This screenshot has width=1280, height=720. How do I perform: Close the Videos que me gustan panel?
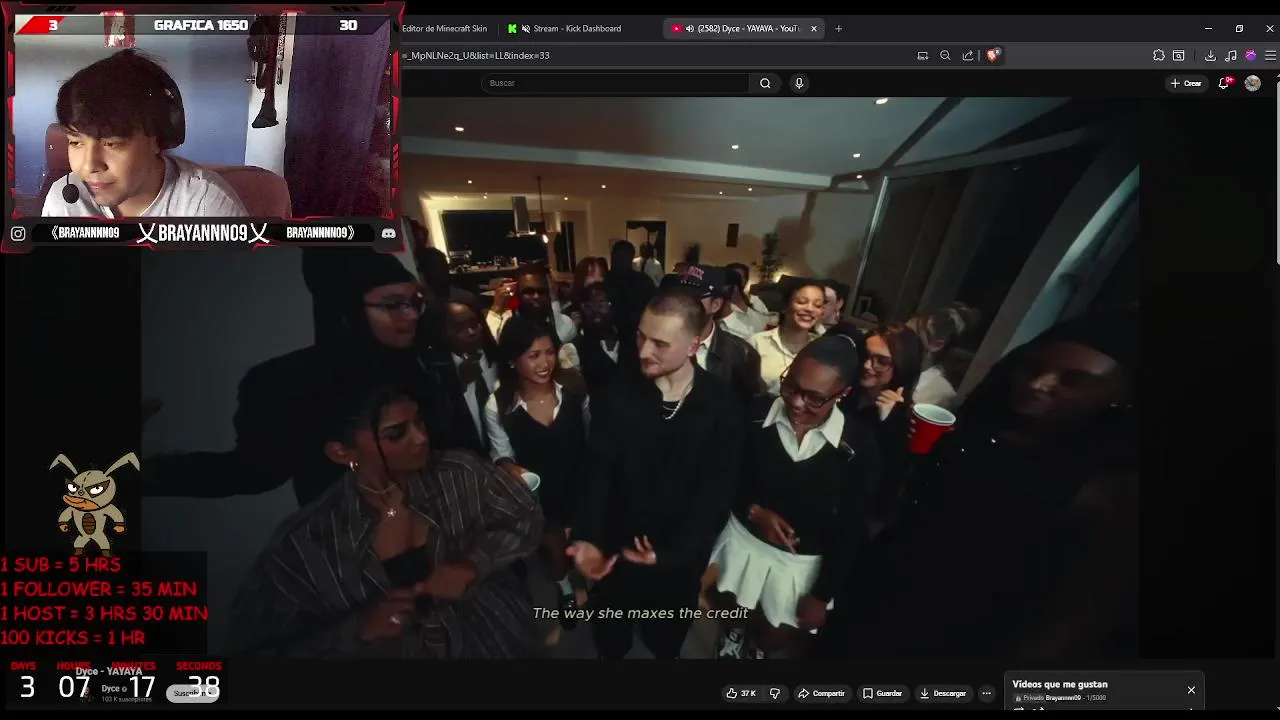tap(1191, 690)
